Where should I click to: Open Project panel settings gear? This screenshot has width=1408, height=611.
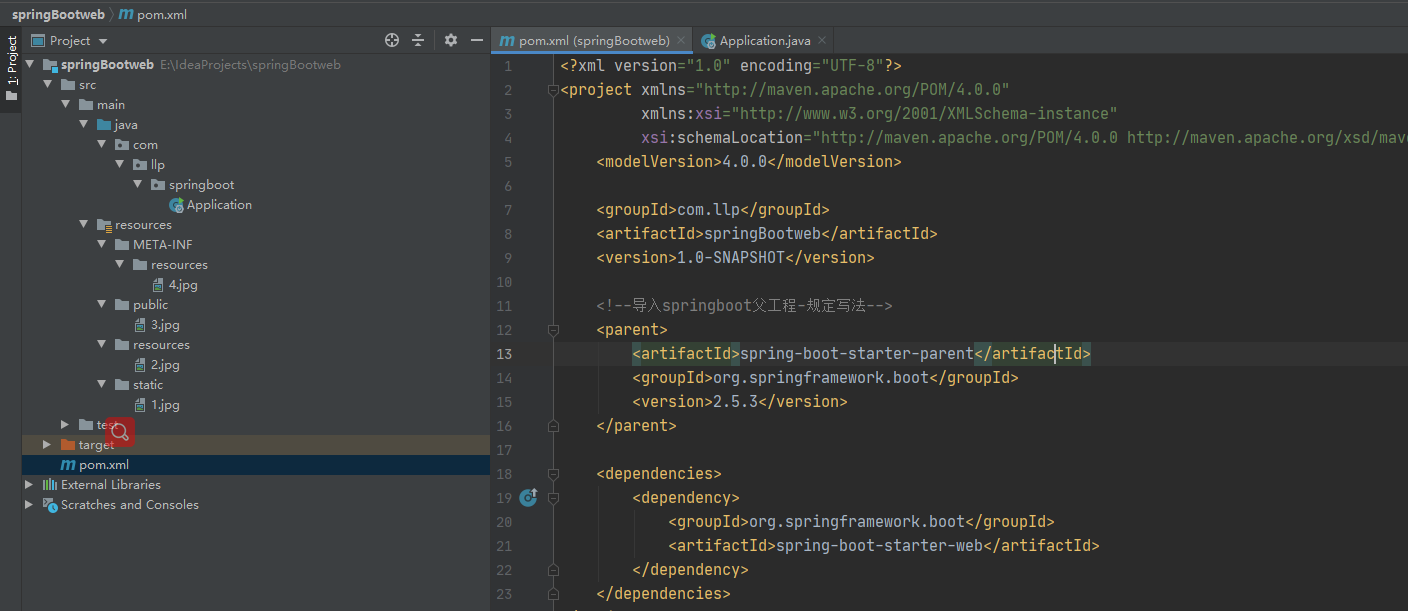tap(451, 40)
